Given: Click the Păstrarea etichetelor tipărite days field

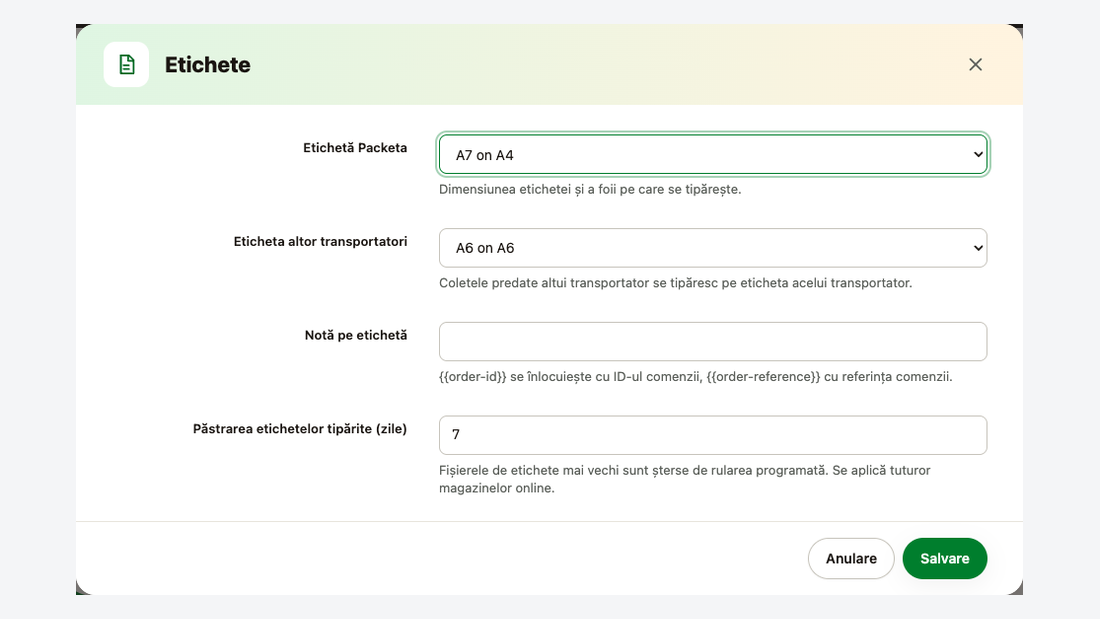Looking at the screenshot, I should click(x=713, y=435).
